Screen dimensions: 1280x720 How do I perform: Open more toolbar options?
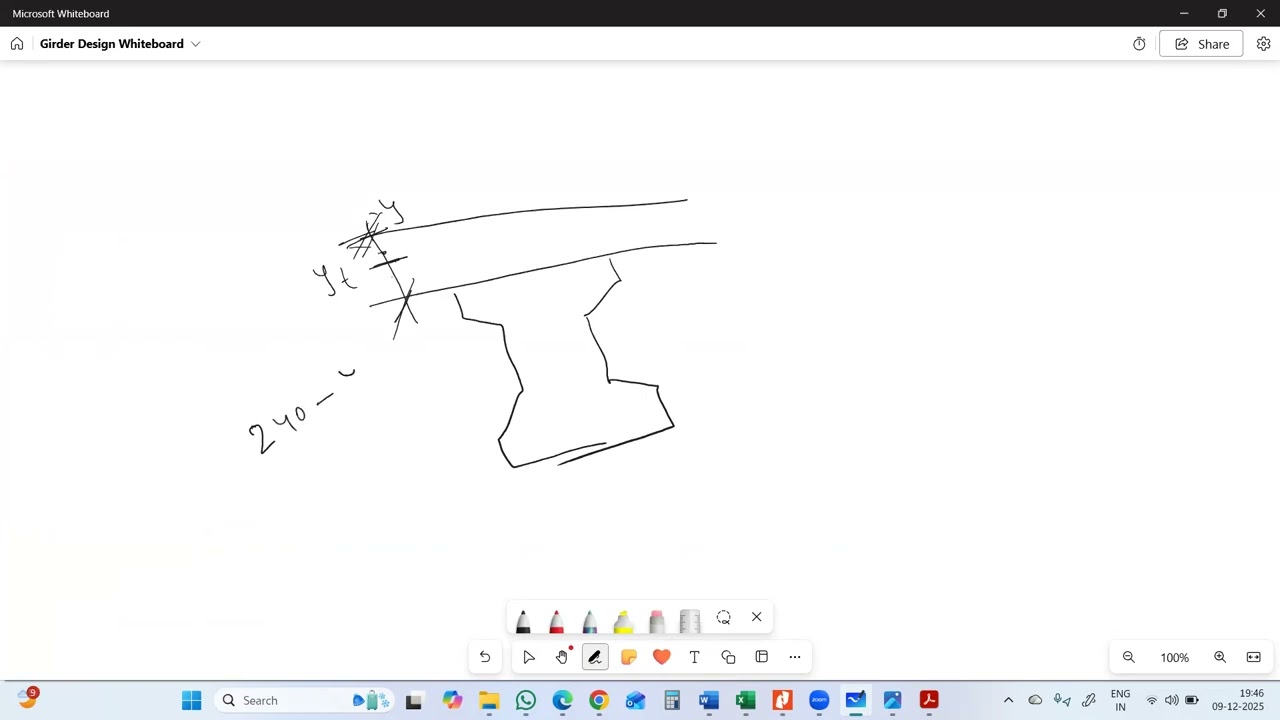(x=795, y=657)
